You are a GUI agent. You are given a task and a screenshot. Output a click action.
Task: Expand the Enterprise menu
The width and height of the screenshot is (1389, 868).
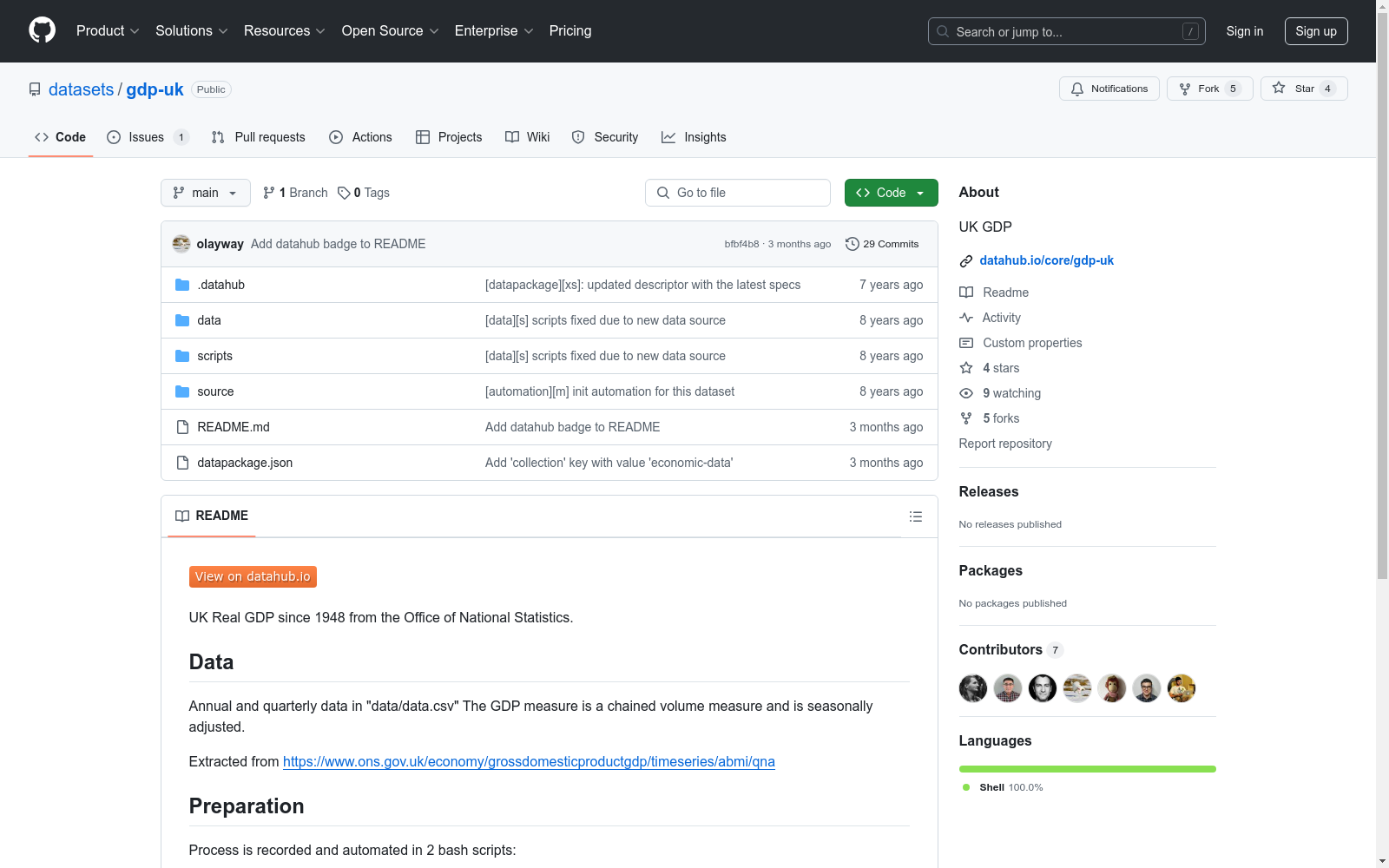coord(494,31)
